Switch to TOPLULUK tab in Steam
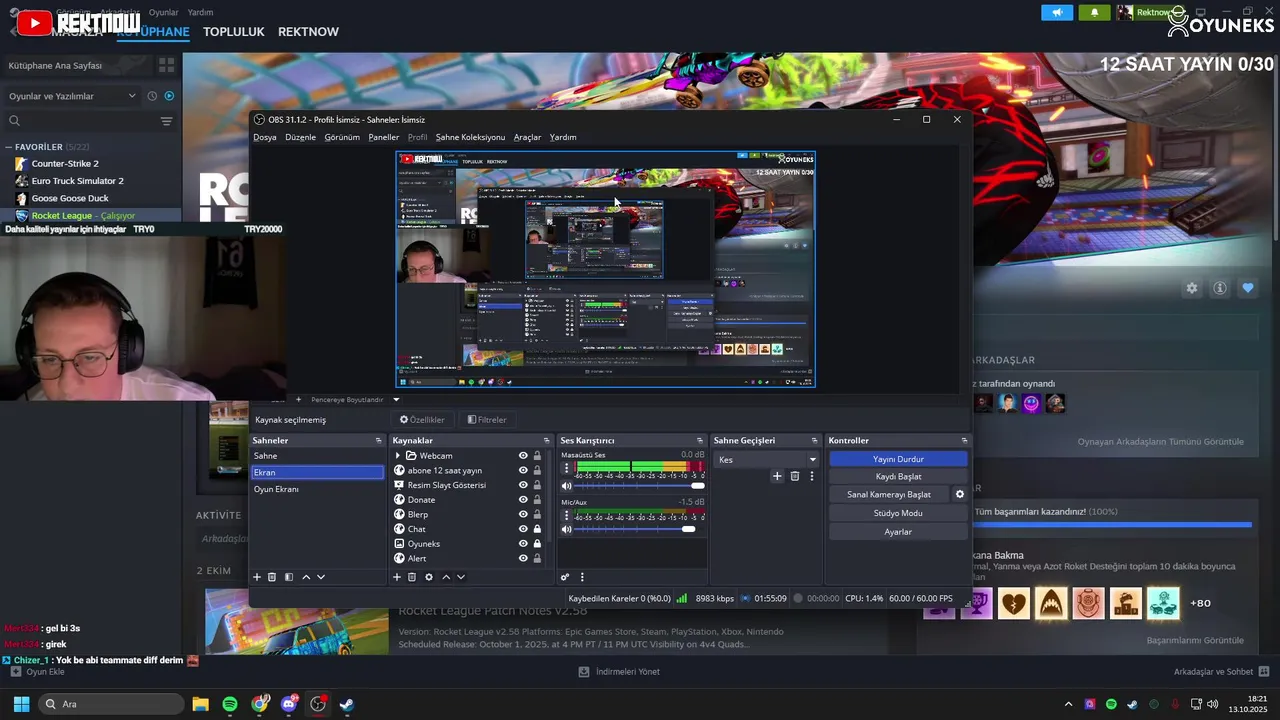 (233, 32)
